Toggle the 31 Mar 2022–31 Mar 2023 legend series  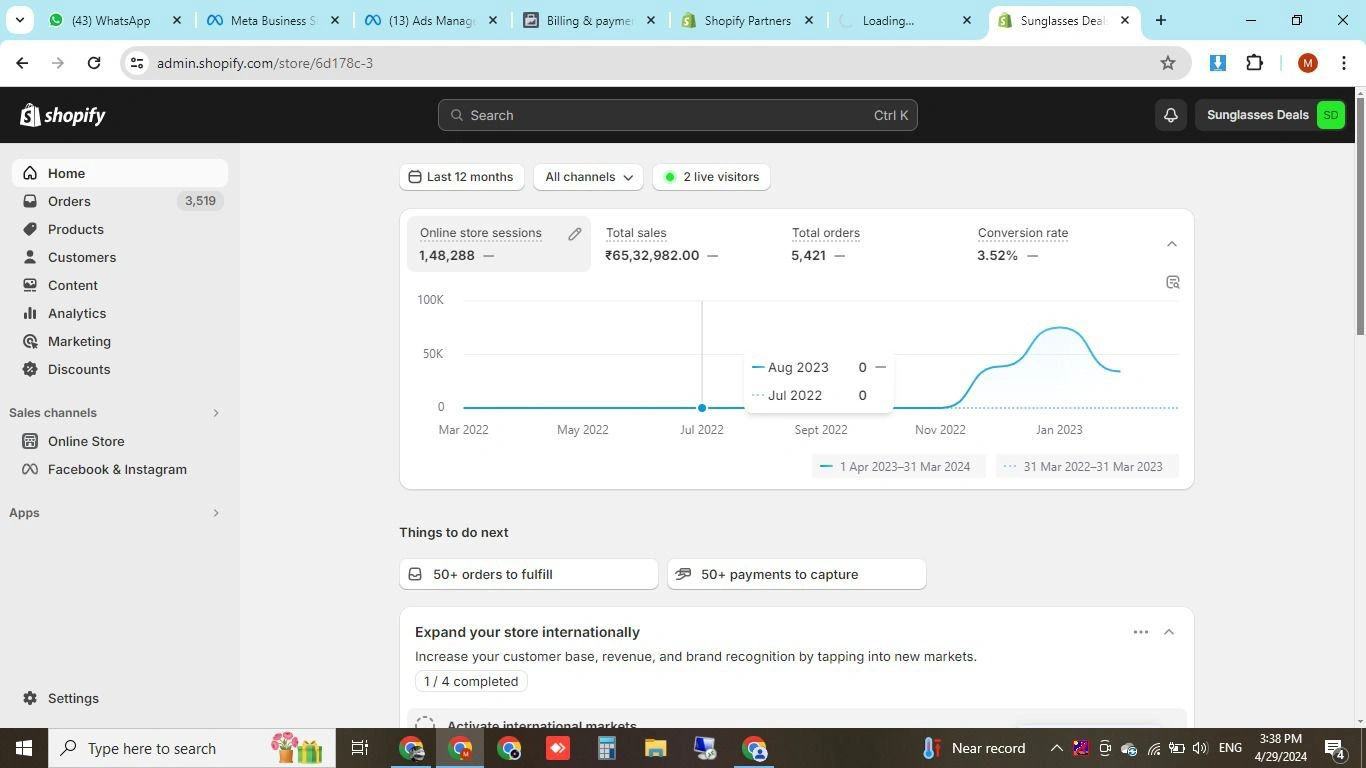(1084, 466)
